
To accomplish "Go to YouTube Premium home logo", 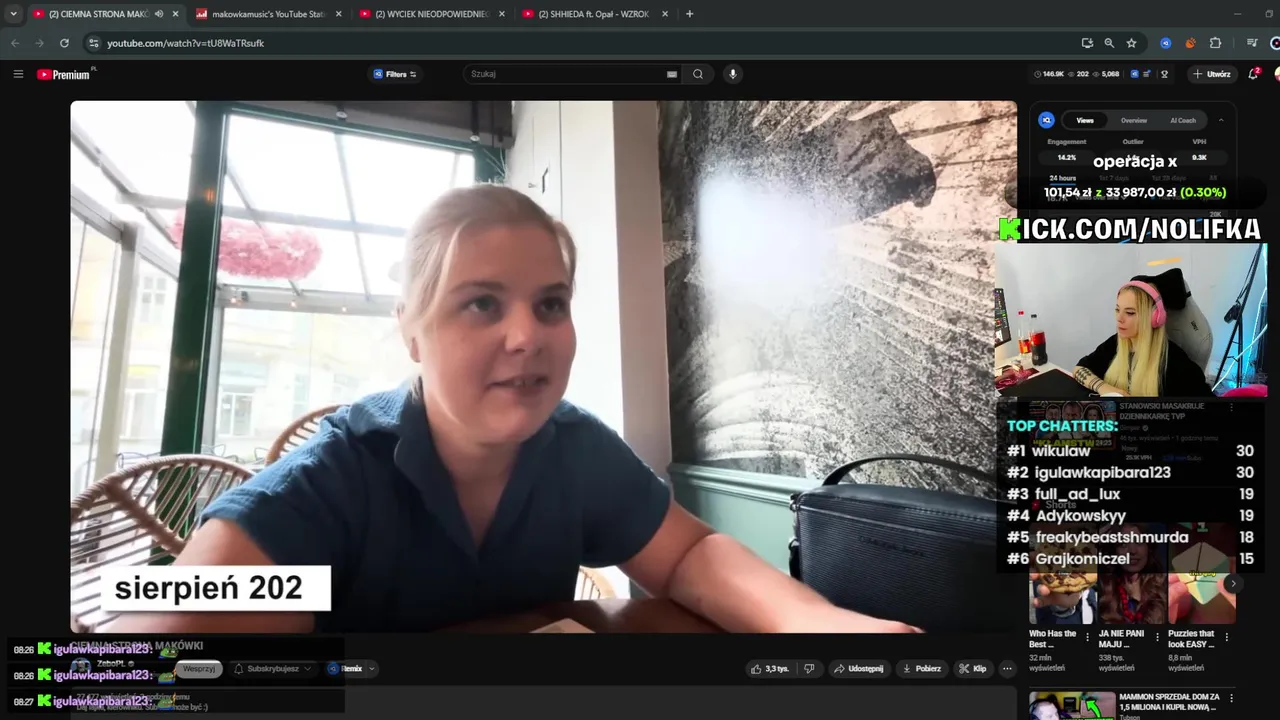I will [65, 74].
